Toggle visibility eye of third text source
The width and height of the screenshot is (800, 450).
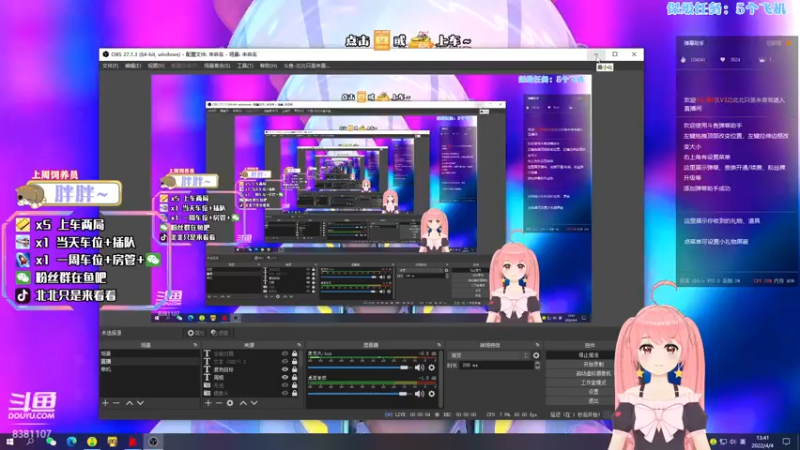285,369
